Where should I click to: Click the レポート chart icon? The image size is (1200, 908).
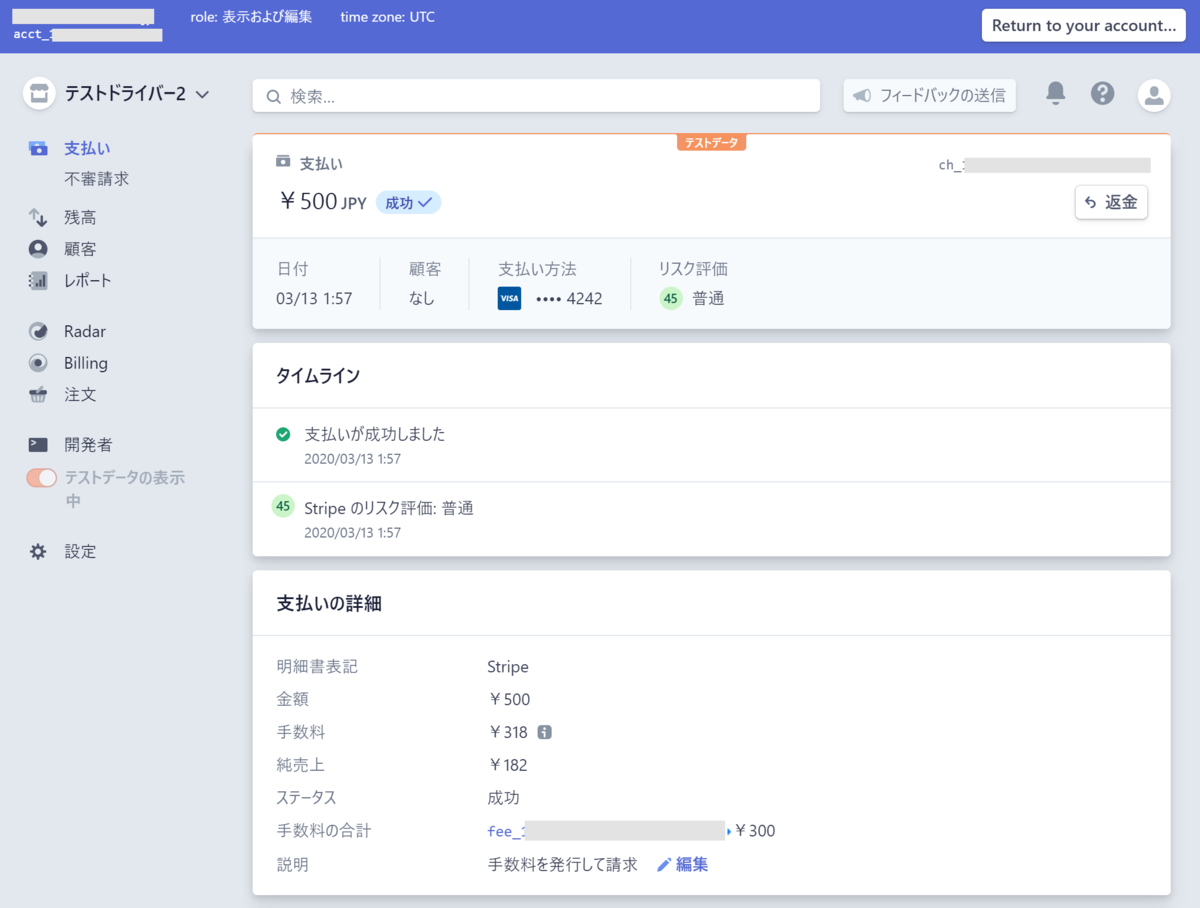[x=38, y=281]
